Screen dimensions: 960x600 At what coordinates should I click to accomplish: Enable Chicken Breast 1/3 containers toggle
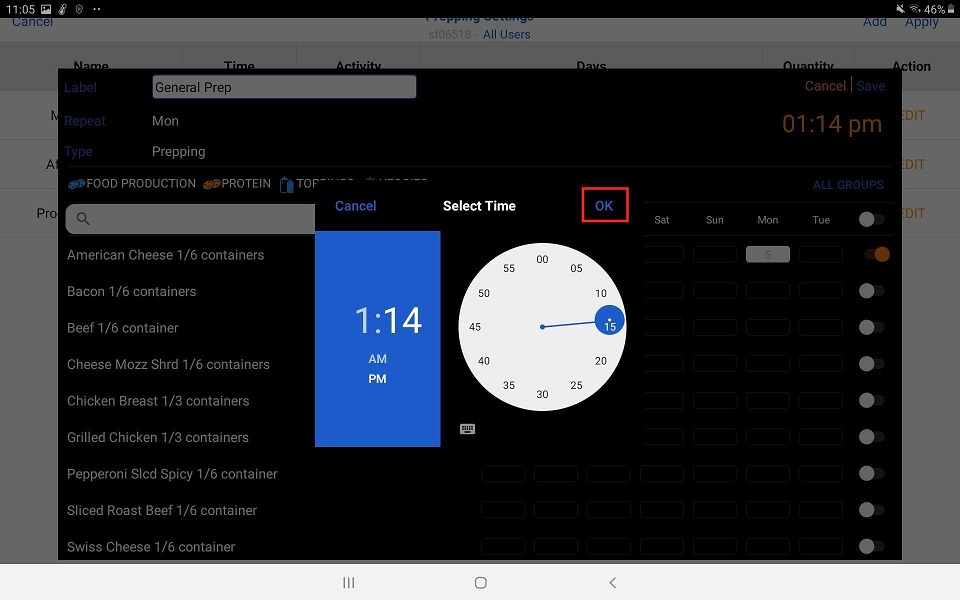871,400
